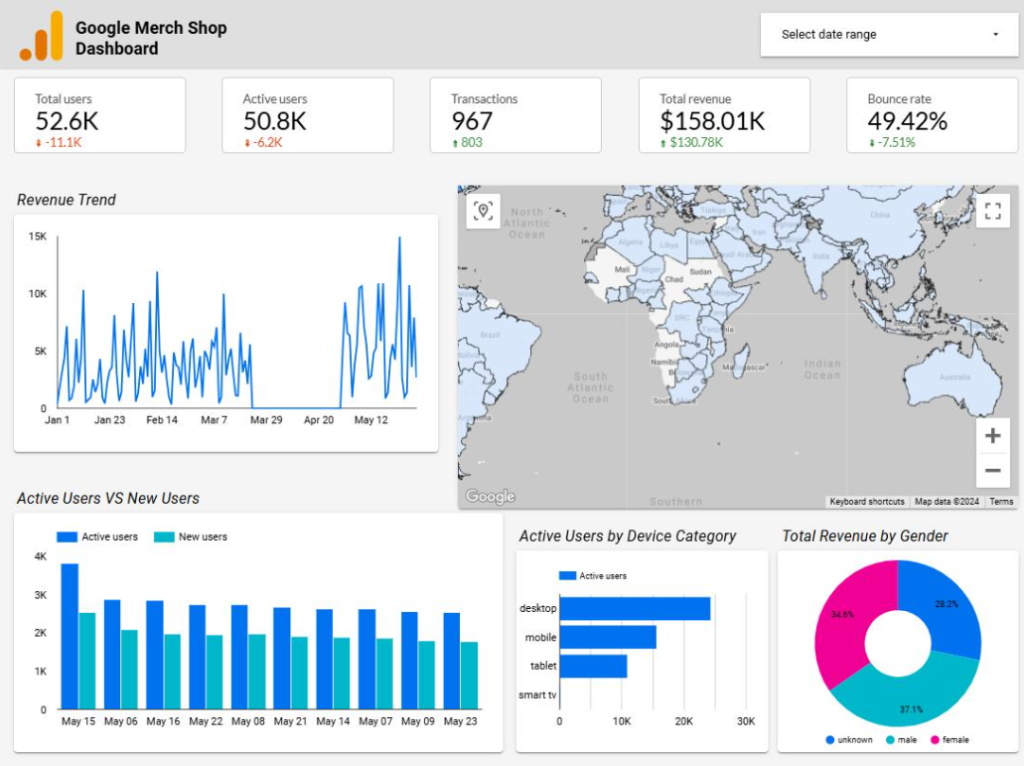
Task: Click the May 15 Active users bar
Action: pos(70,636)
